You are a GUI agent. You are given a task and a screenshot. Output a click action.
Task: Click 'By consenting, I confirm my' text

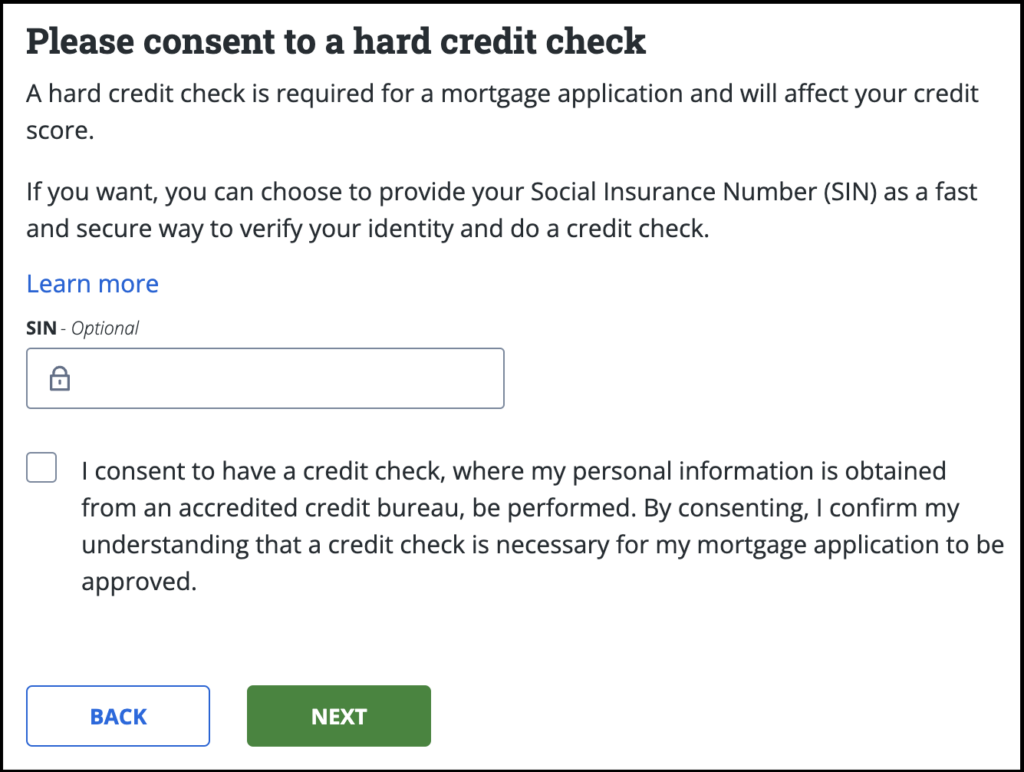pos(800,508)
